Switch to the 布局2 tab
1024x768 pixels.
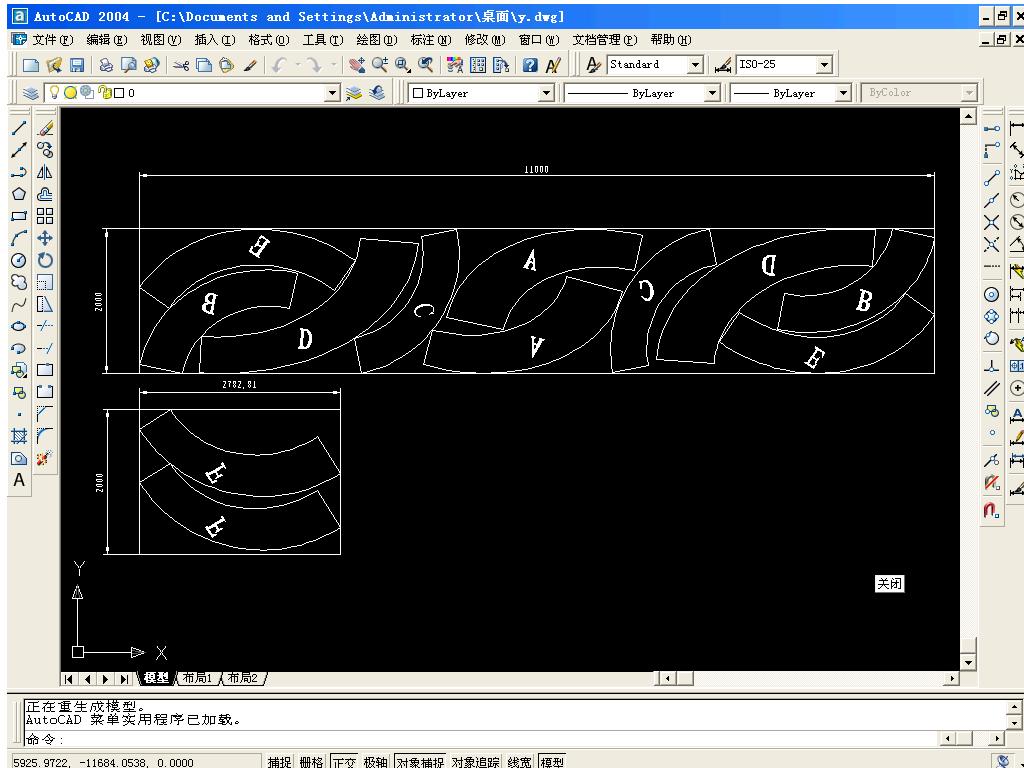[242, 678]
